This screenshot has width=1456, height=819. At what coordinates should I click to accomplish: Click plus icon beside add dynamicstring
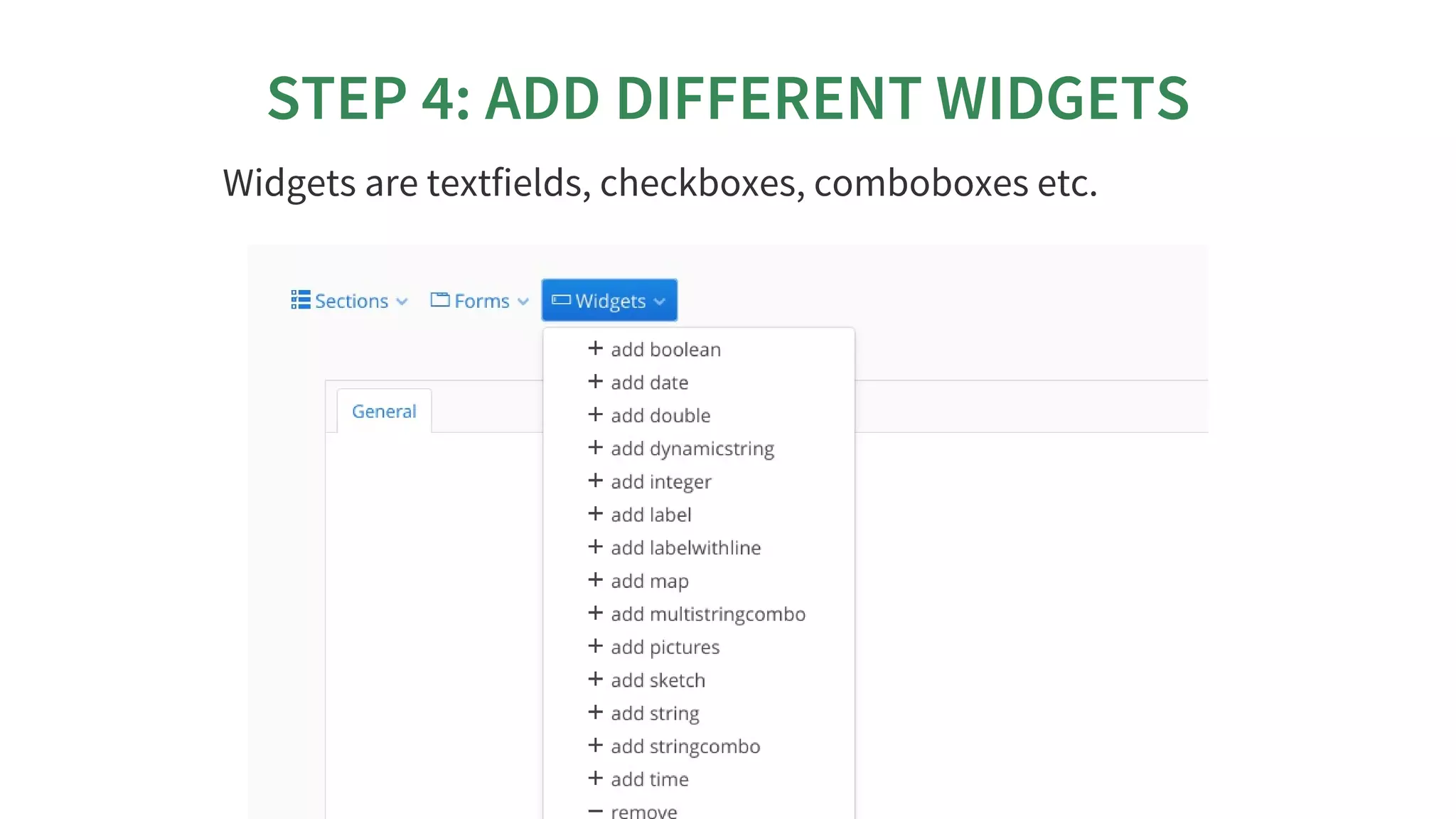[596, 448]
